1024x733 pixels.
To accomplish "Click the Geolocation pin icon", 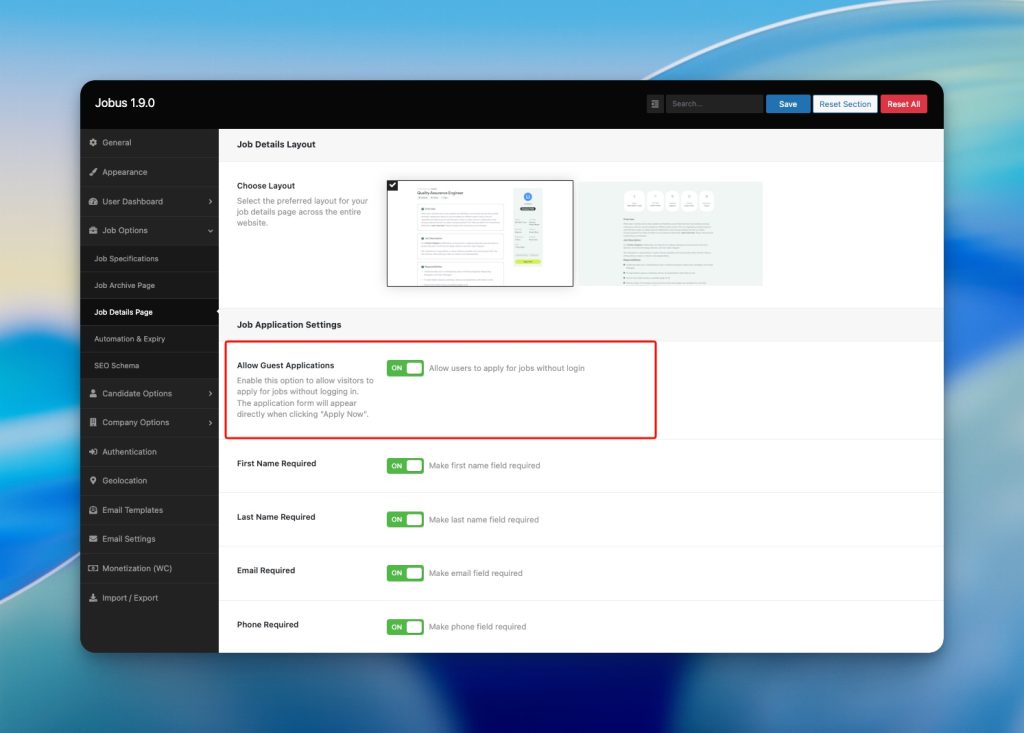I will tap(93, 481).
